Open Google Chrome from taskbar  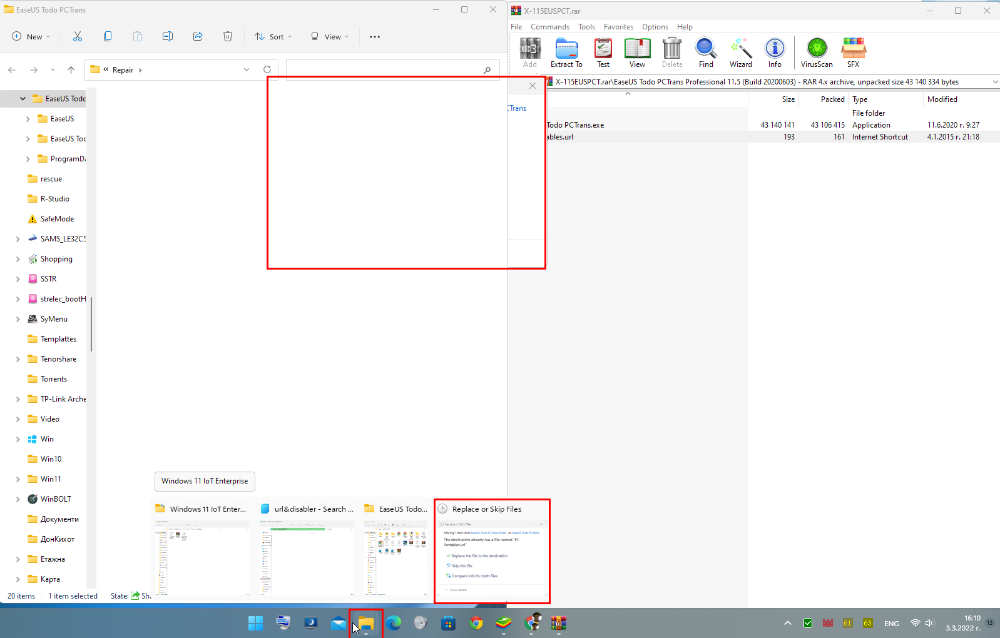tap(476, 623)
